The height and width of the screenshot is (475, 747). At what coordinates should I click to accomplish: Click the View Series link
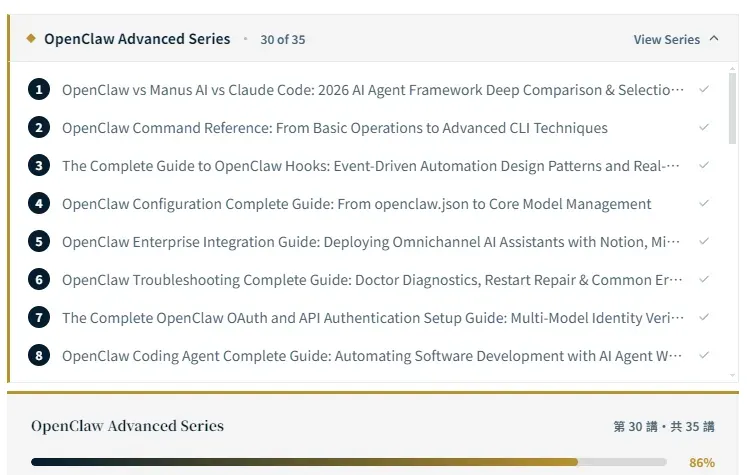[x=666, y=39]
